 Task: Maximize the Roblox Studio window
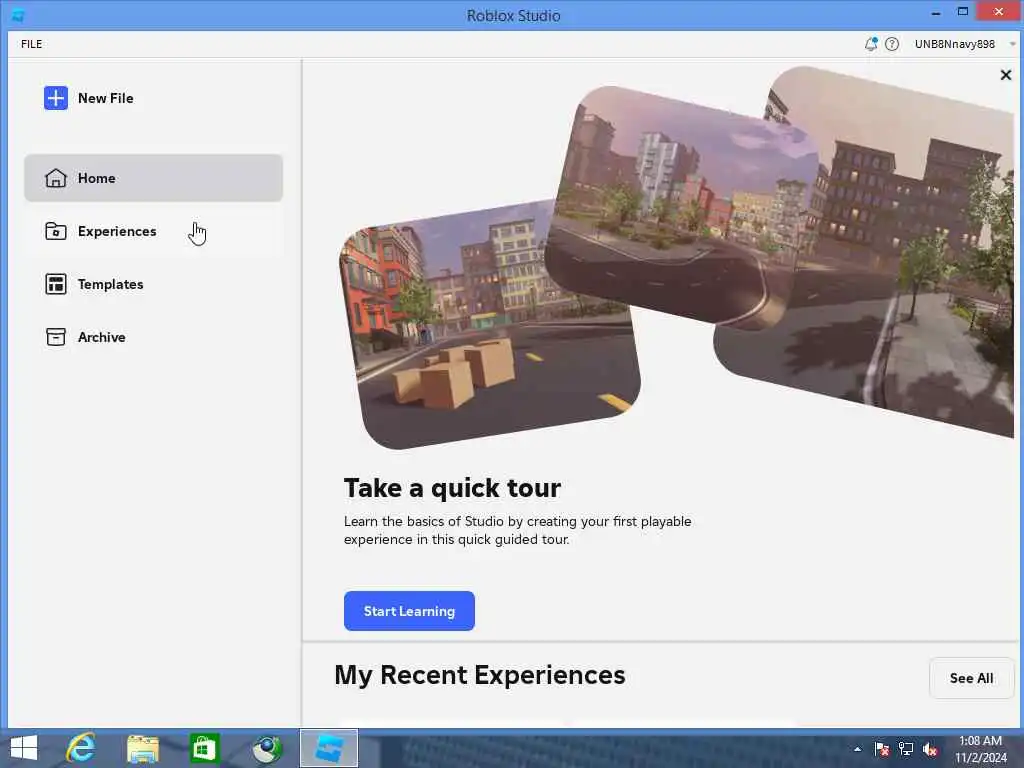point(963,12)
